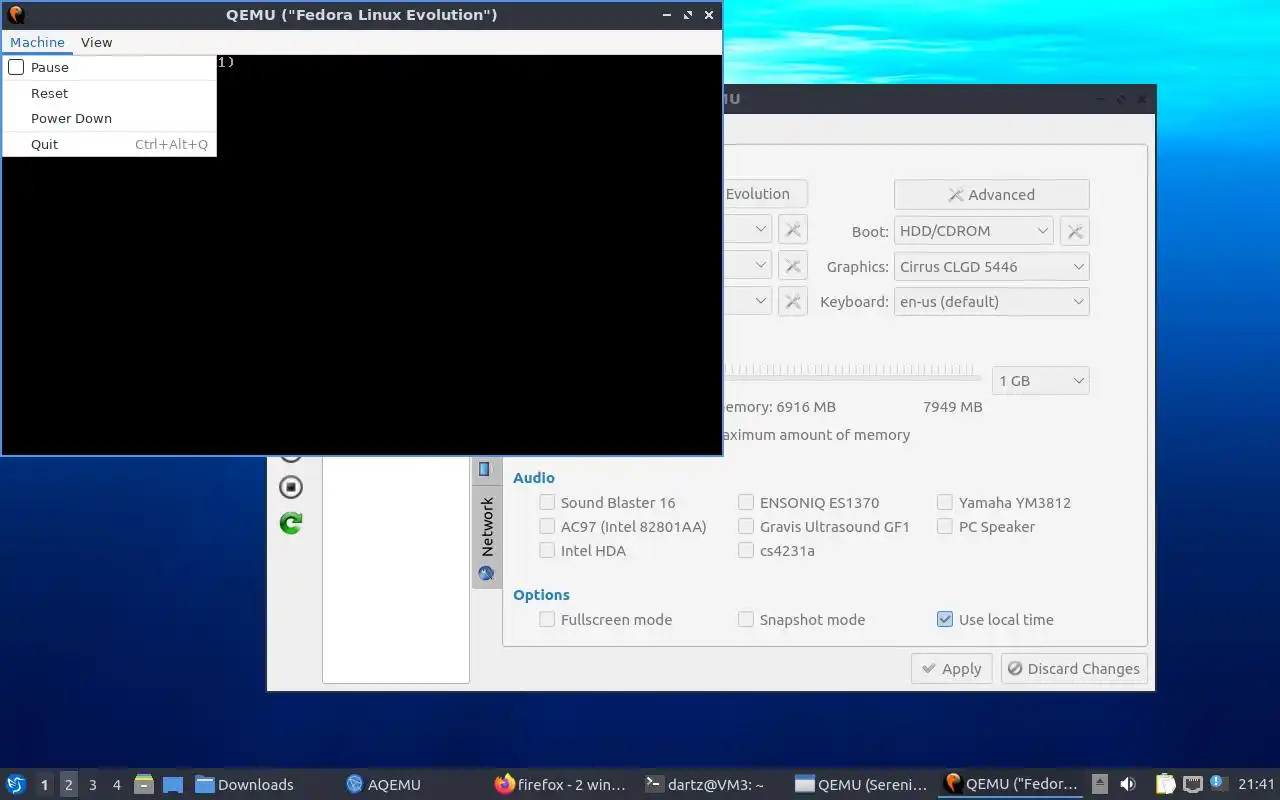Screen dimensions: 1280x800
Task: Enable Intel HDA audio card
Action: pyautogui.click(x=547, y=551)
